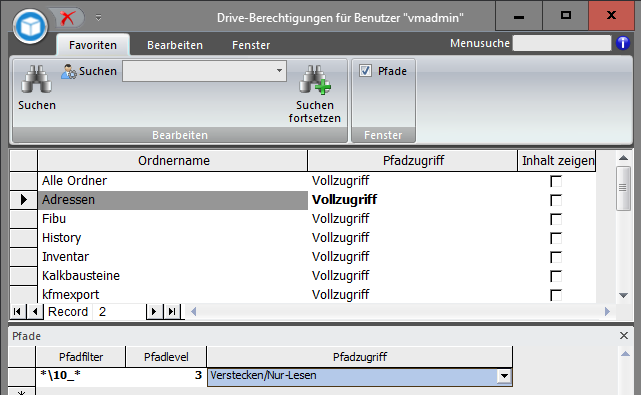This screenshot has height=395, width=641.
Task: Toggle Inhalt zeigen for Adressen
Action: [556, 200]
